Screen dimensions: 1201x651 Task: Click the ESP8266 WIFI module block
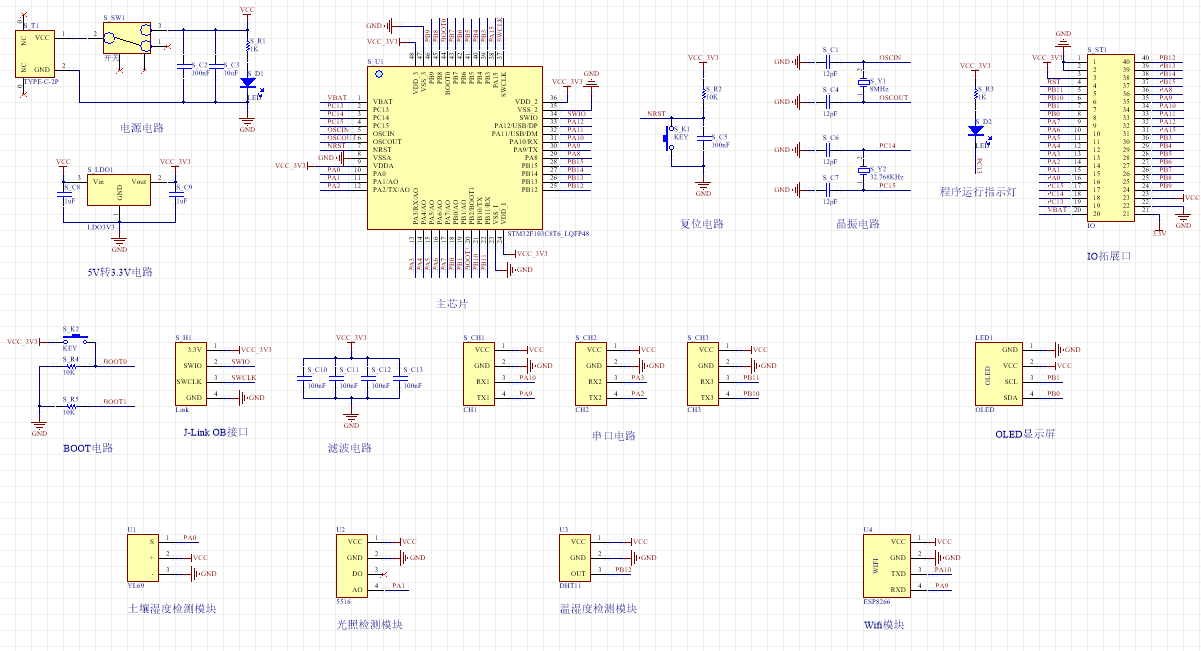coord(887,566)
